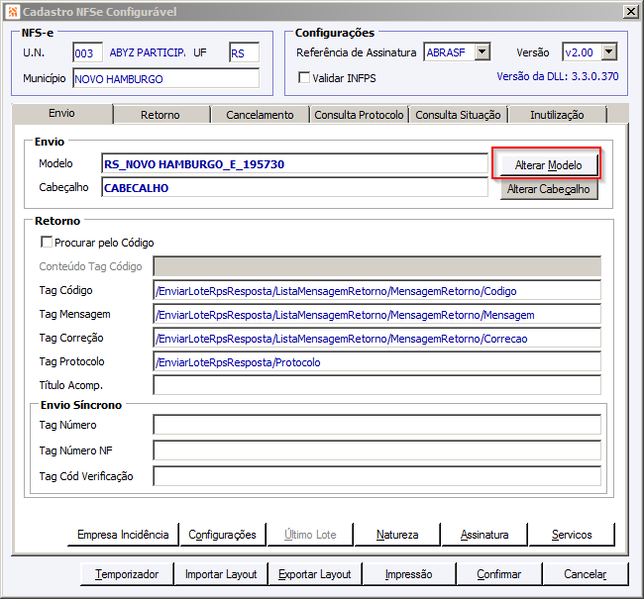Focus the Tag Mensagem input field
Viewport: 644px width, 599px height.
pyautogui.click(x=377, y=315)
